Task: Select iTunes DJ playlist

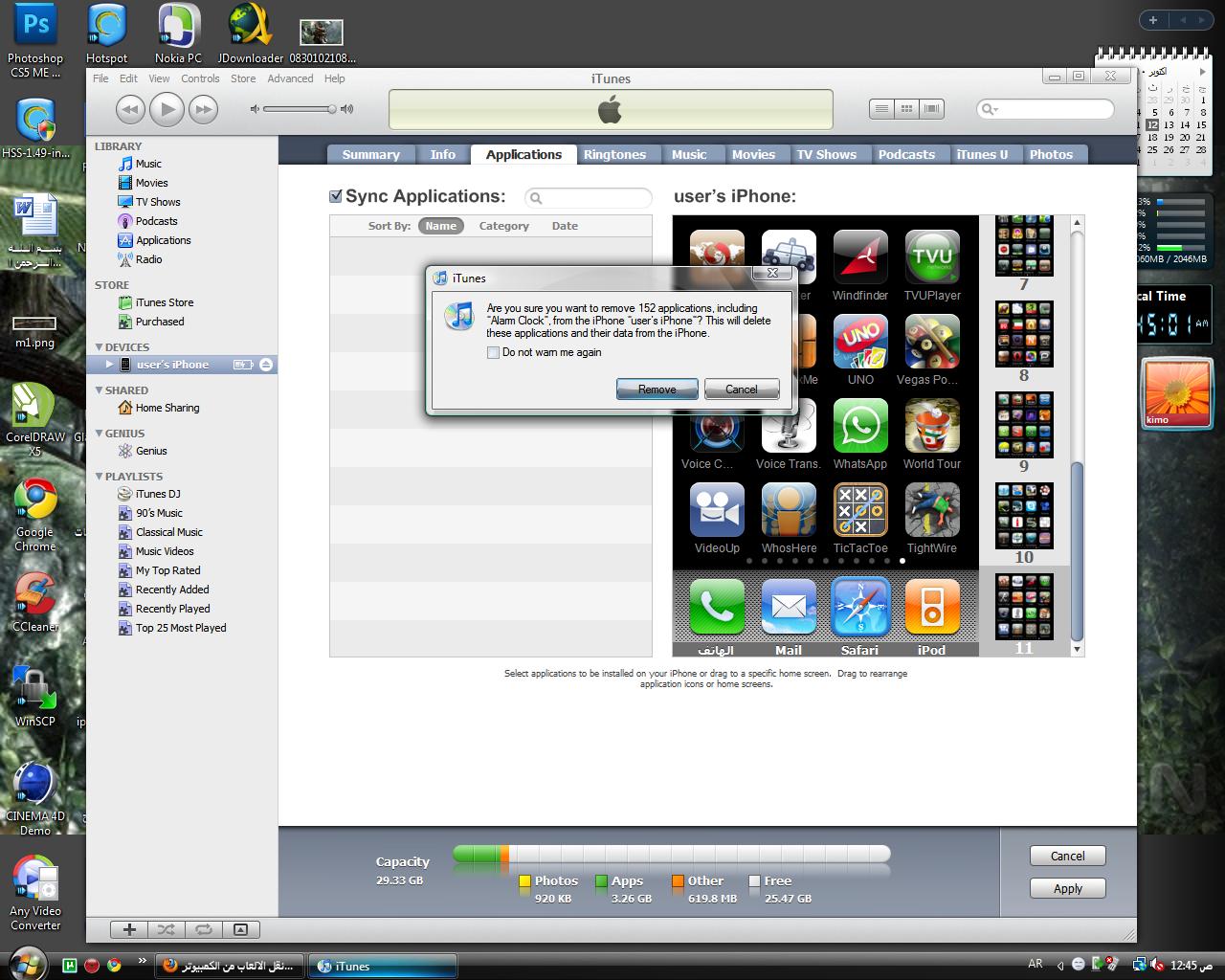Action: click(x=157, y=494)
